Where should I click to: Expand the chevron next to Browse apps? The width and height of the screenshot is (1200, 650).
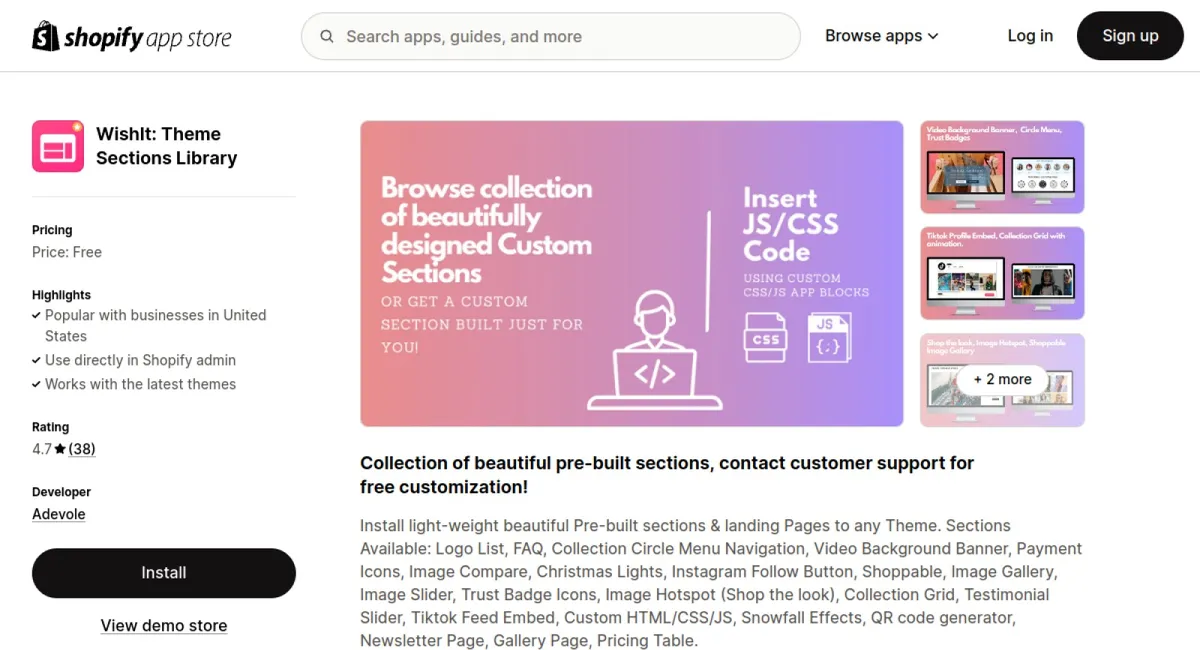[x=932, y=36]
